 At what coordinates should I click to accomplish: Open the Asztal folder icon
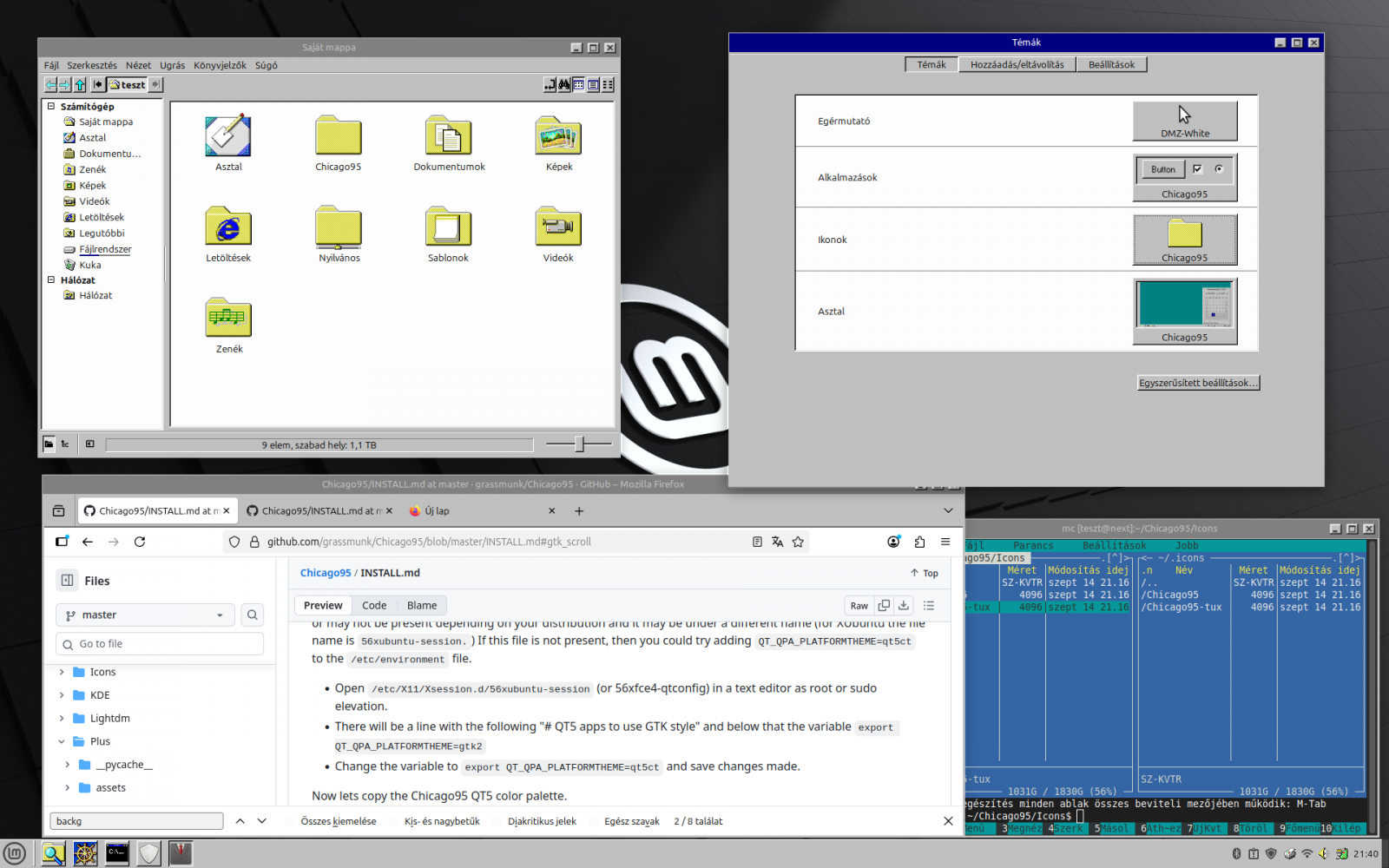pos(228,143)
